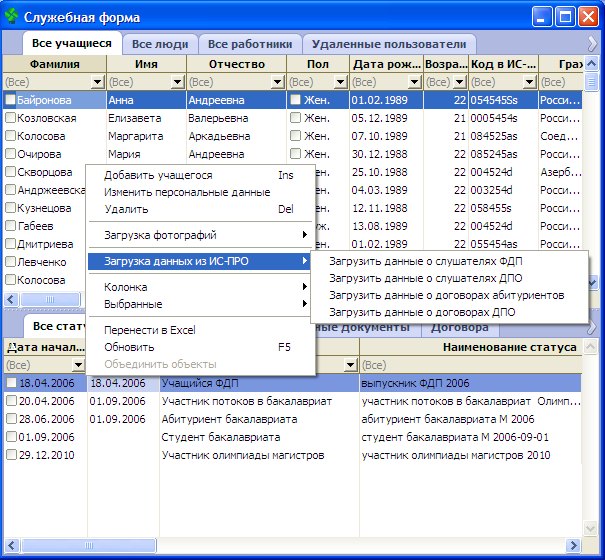Switch to the Договора tab
This screenshot has width=605, height=560.
tap(459, 327)
